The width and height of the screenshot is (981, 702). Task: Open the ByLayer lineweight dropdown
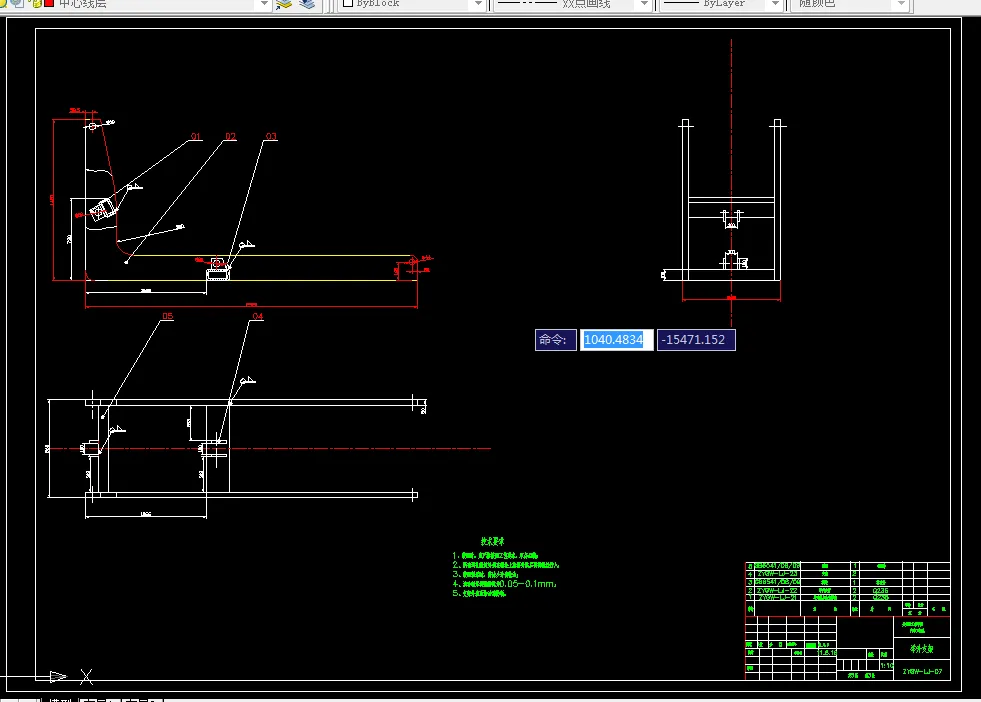click(722, 4)
